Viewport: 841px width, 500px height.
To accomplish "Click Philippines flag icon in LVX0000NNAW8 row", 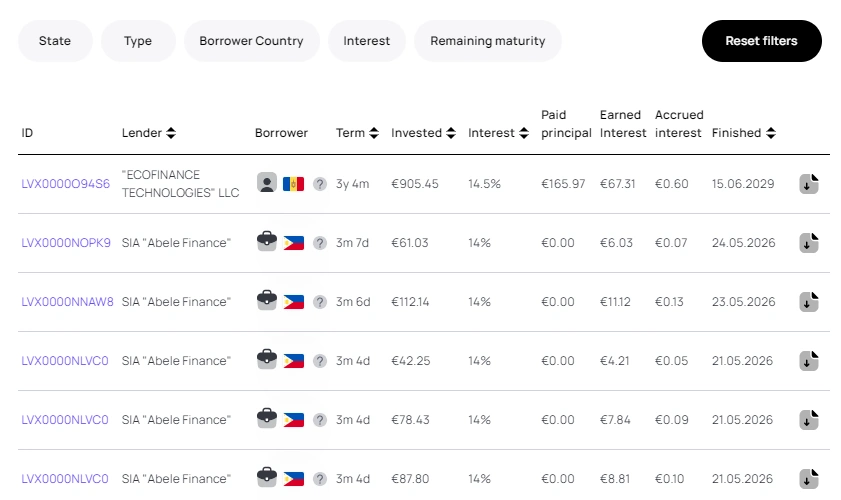I will point(293,302).
